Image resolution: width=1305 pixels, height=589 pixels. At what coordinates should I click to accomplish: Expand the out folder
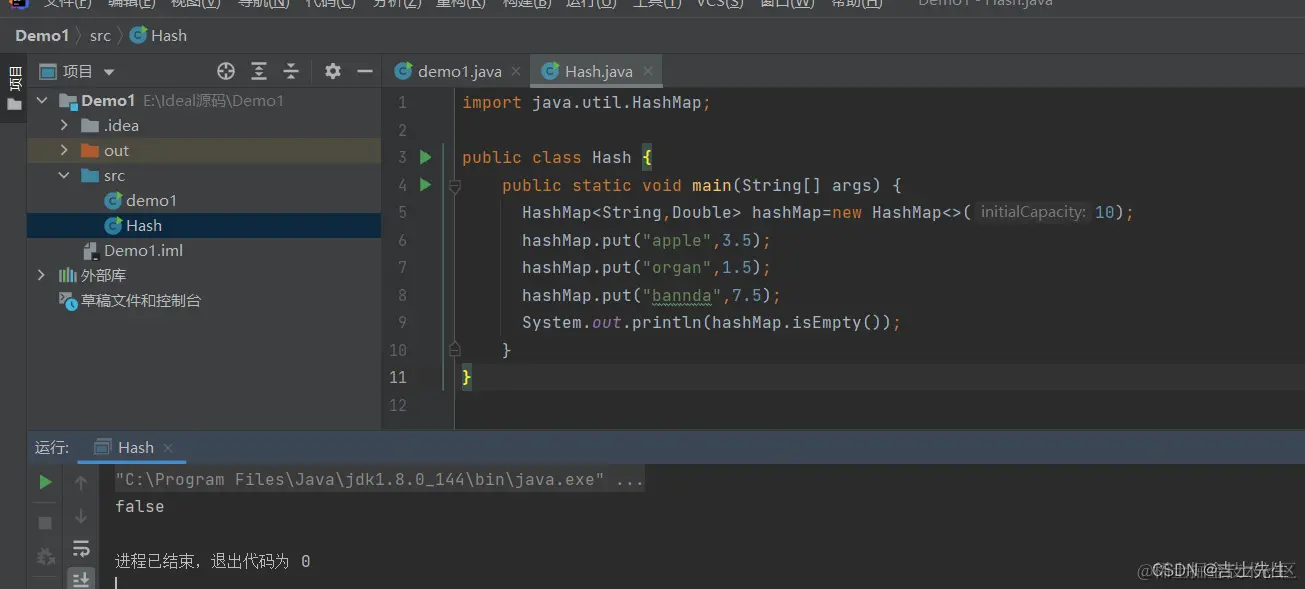coord(64,150)
